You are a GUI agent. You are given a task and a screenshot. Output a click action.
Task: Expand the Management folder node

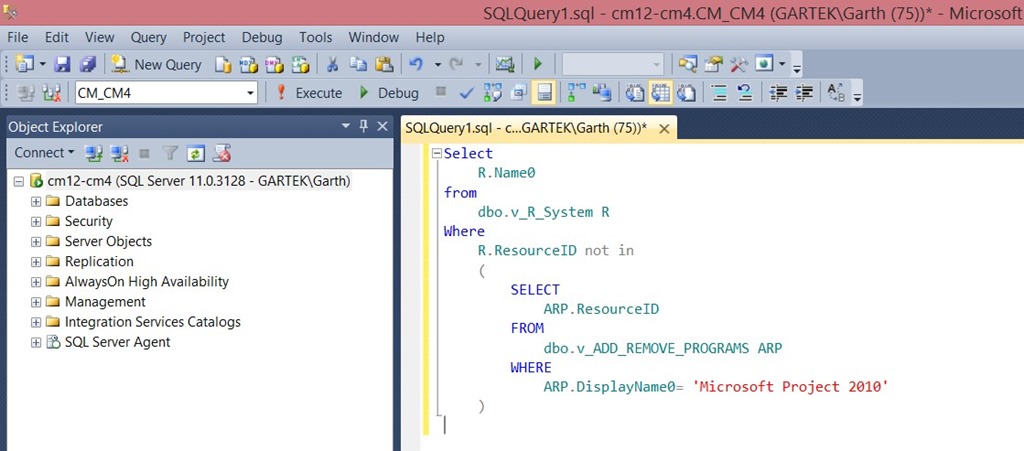pos(36,303)
